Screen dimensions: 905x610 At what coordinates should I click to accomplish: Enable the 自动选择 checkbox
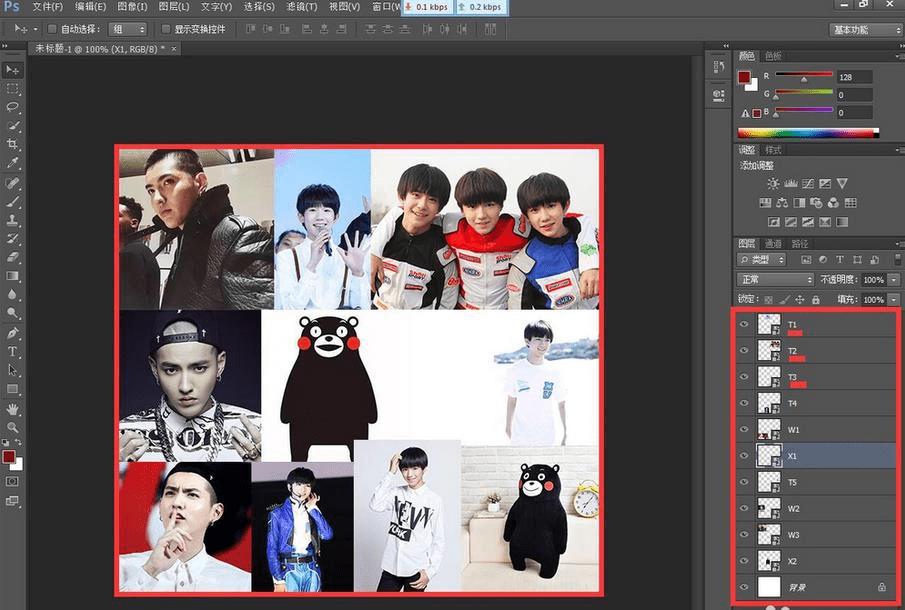point(52,30)
